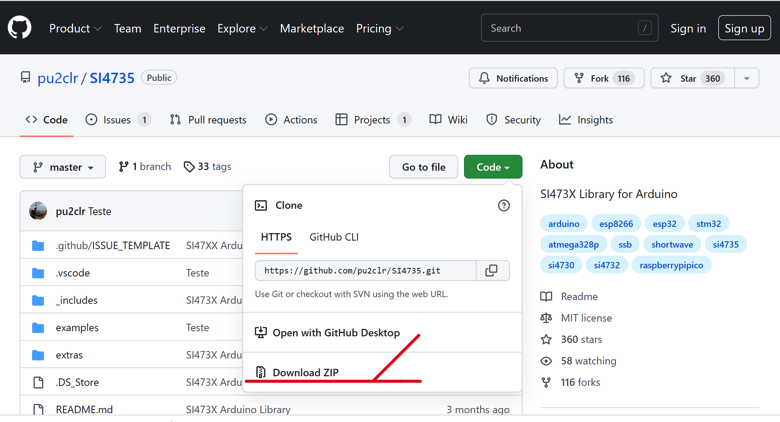Switch to the Pull requests tab
The width and height of the screenshot is (780, 422).
(x=208, y=120)
